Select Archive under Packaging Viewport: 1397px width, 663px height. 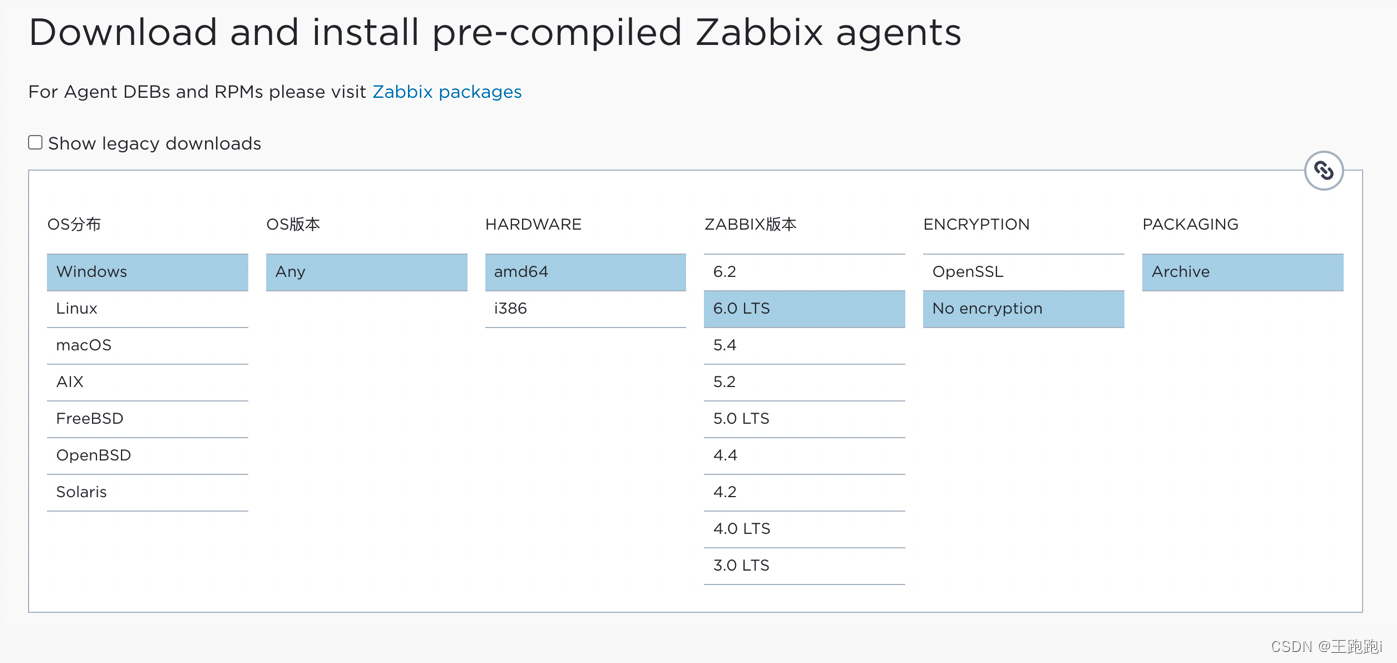(1242, 271)
